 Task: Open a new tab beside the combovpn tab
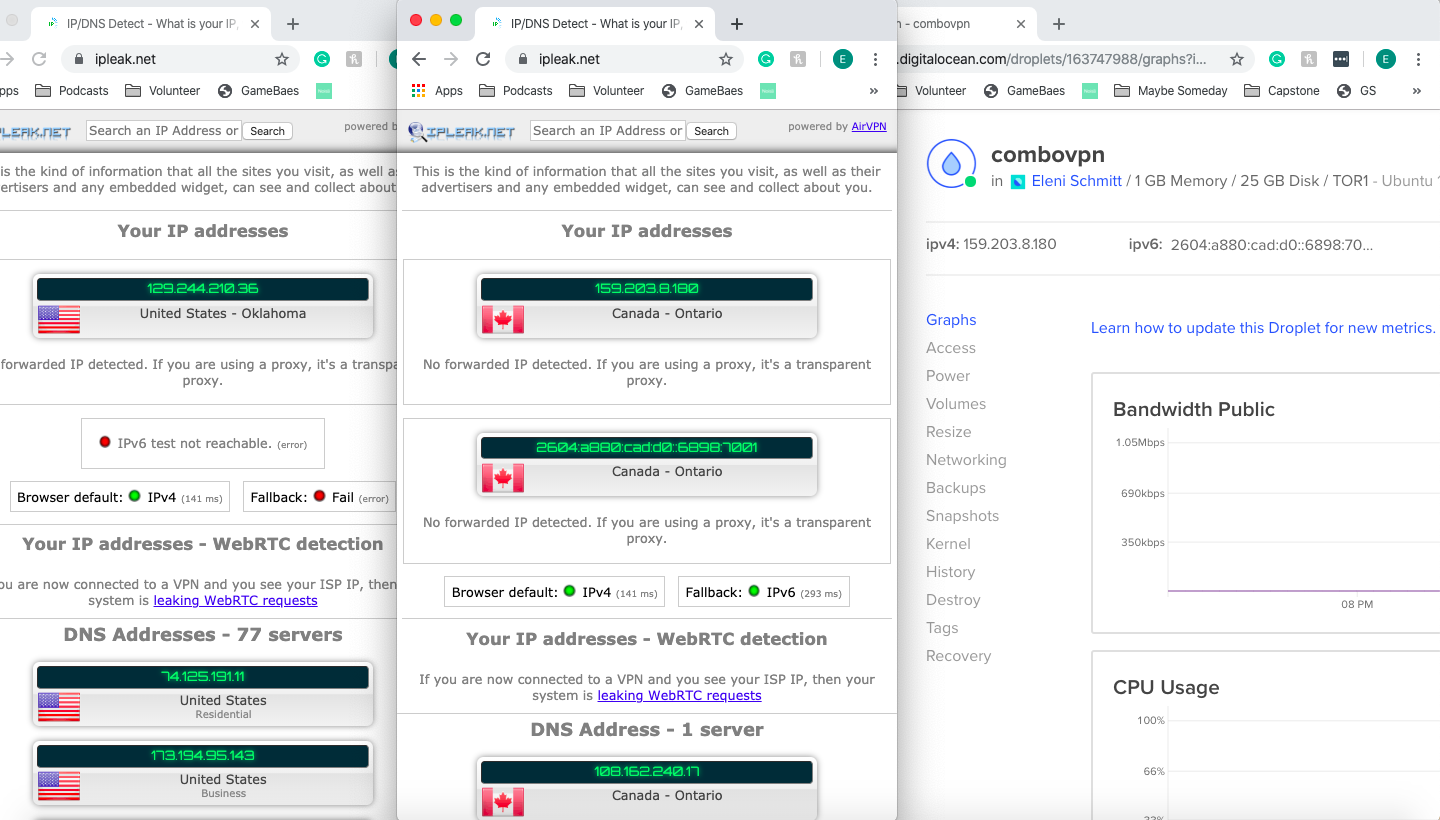pyautogui.click(x=1059, y=24)
